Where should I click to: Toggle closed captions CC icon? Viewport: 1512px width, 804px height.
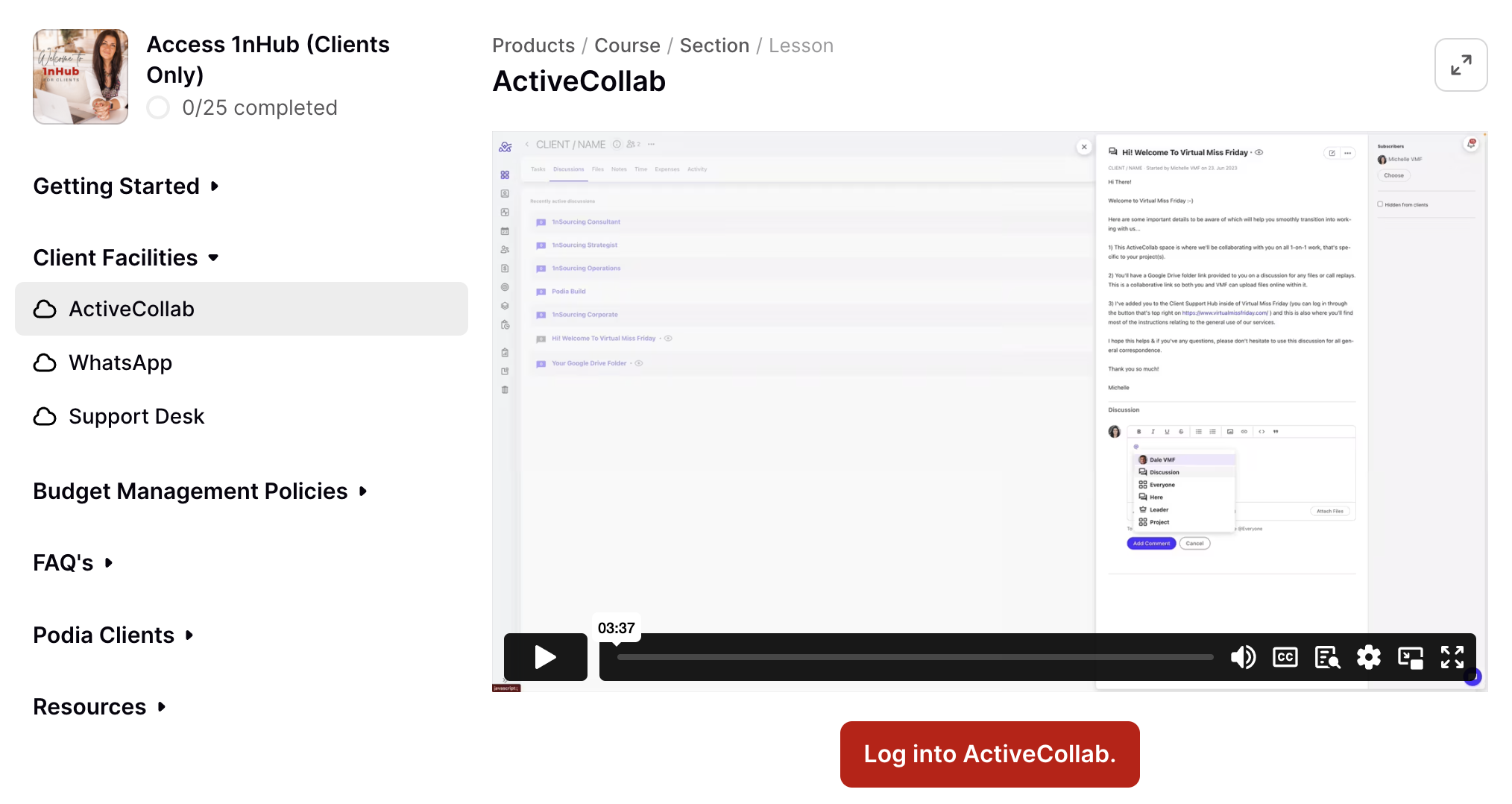[1285, 657]
